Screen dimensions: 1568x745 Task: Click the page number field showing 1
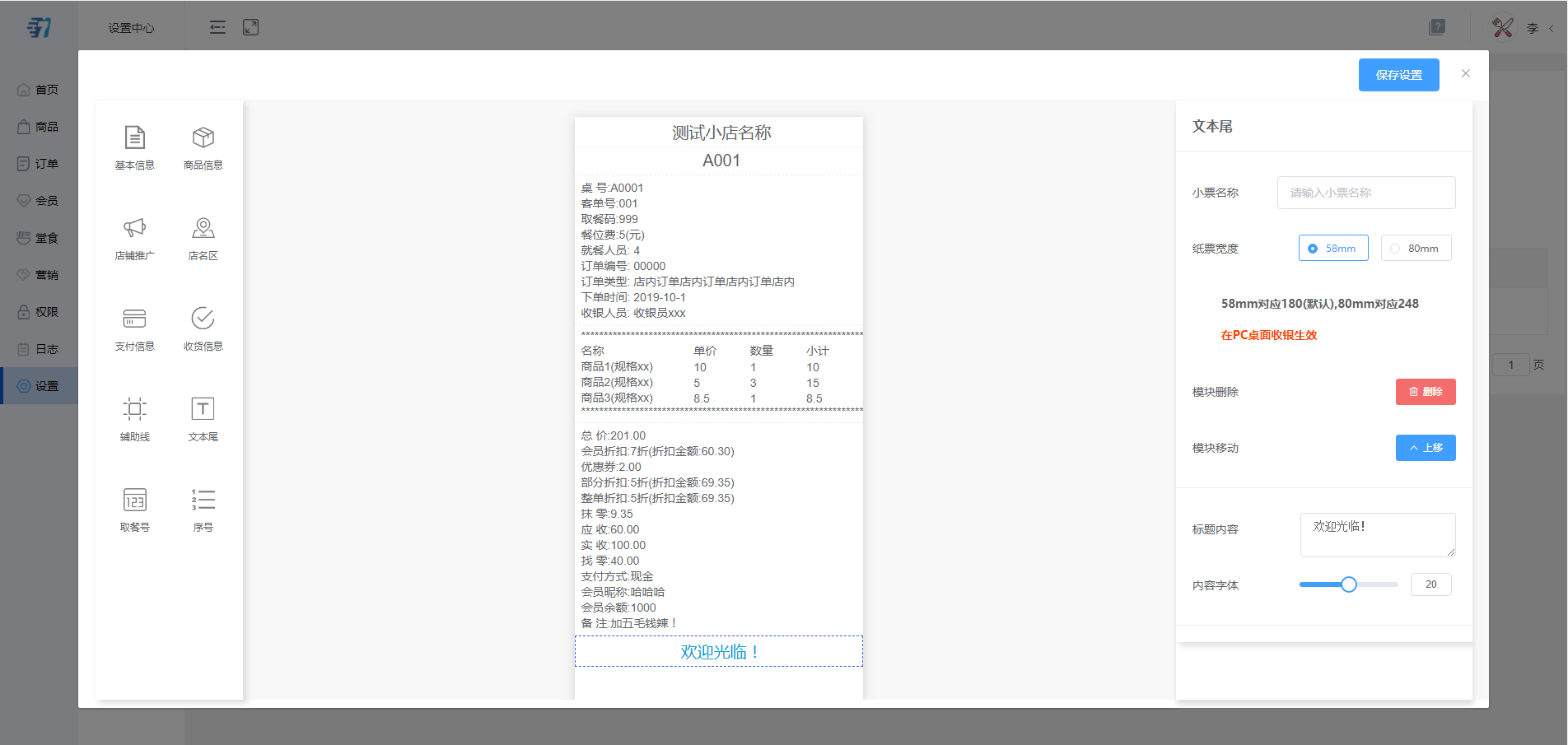(1511, 365)
